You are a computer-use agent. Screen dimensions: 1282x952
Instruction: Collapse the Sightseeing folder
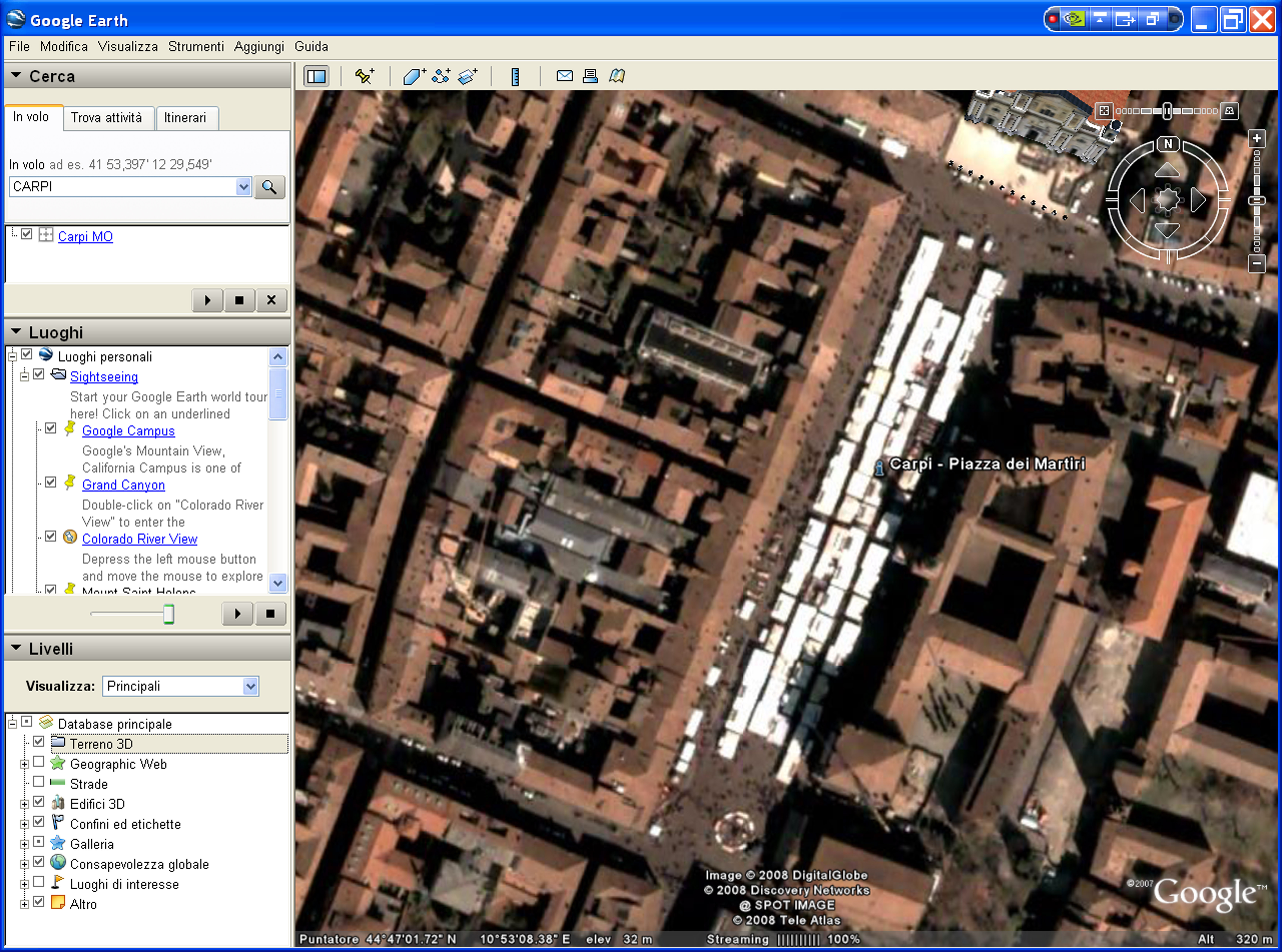tap(24, 377)
